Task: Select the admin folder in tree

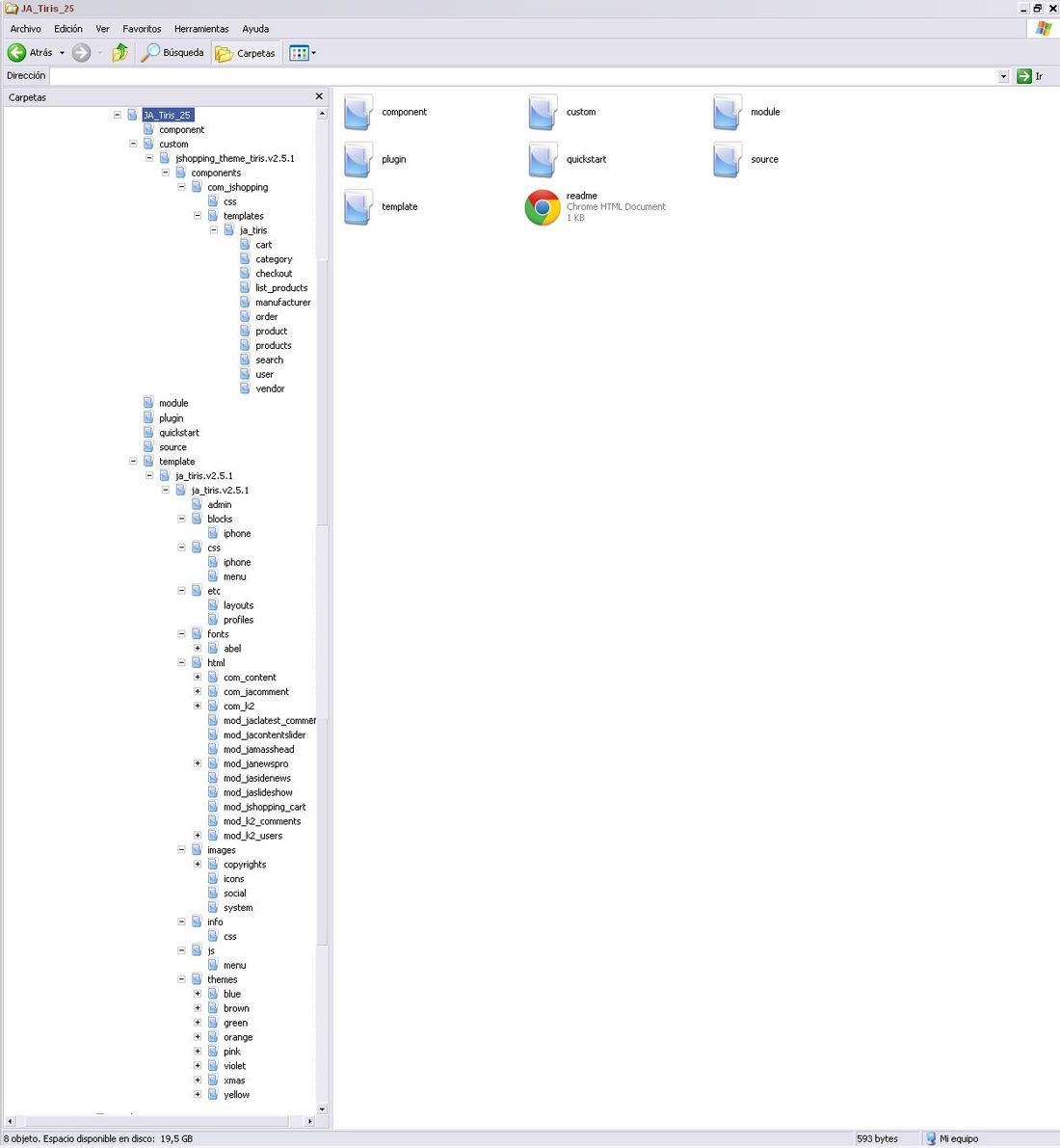Action: click(220, 504)
